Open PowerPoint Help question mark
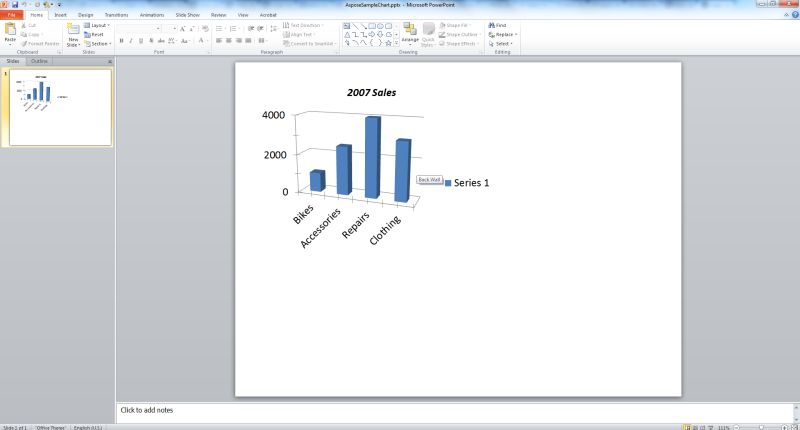Viewport: 800px width, 430px height. click(x=795, y=15)
